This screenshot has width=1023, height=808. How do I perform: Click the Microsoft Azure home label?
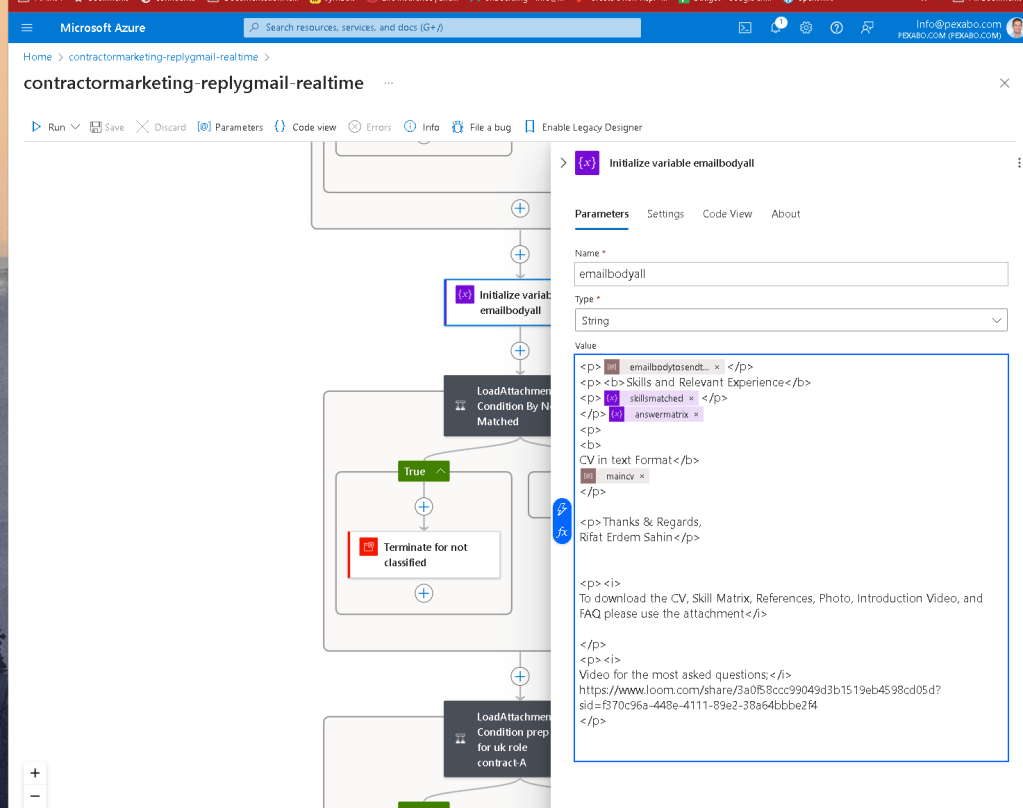click(102, 27)
